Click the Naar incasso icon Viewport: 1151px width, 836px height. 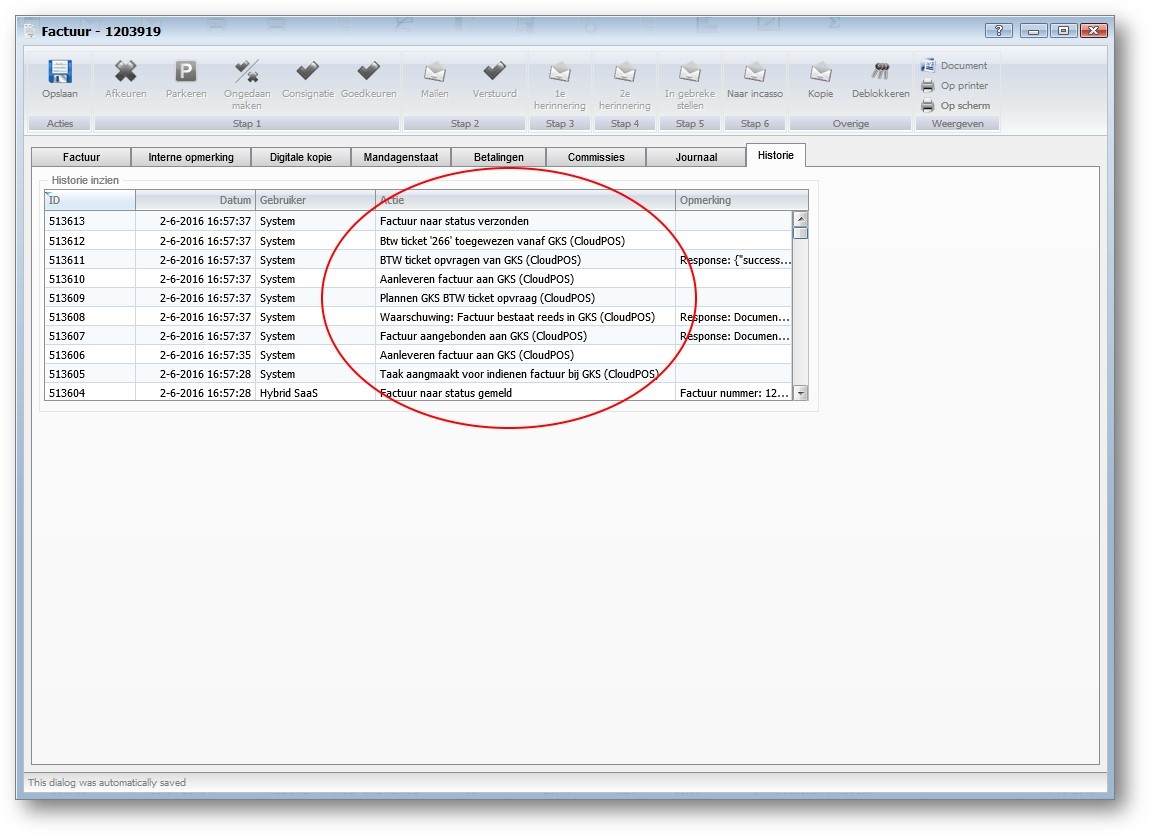click(x=754, y=73)
